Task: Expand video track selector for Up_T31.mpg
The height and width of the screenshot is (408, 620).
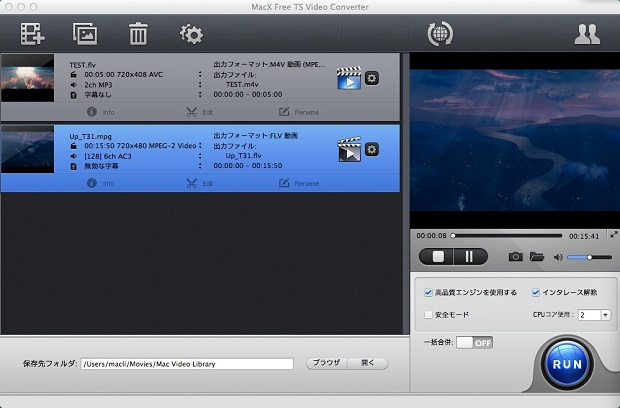Action: [200, 145]
